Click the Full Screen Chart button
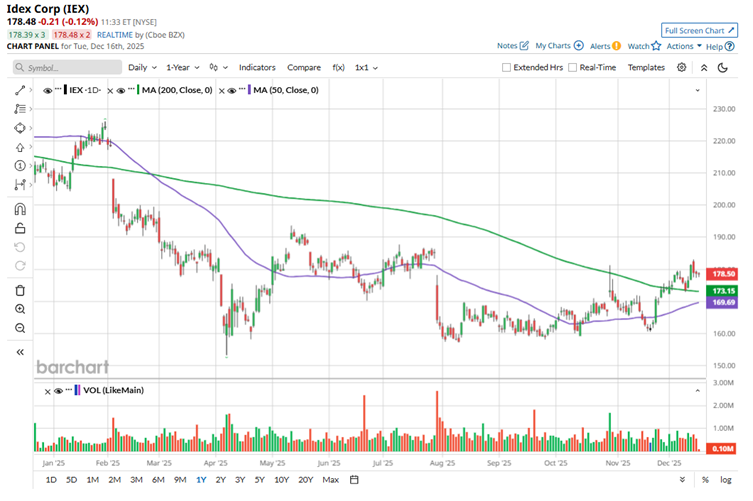Screen dimensions: 753x501 pyautogui.click(x=699, y=31)
